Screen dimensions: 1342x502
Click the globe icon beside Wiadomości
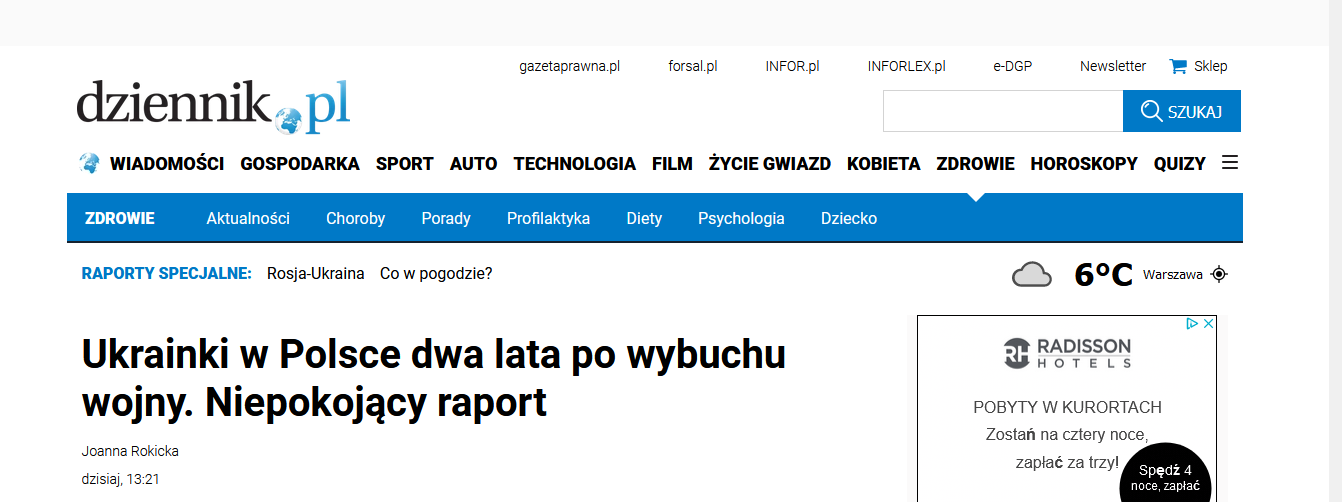coord(89,163)
